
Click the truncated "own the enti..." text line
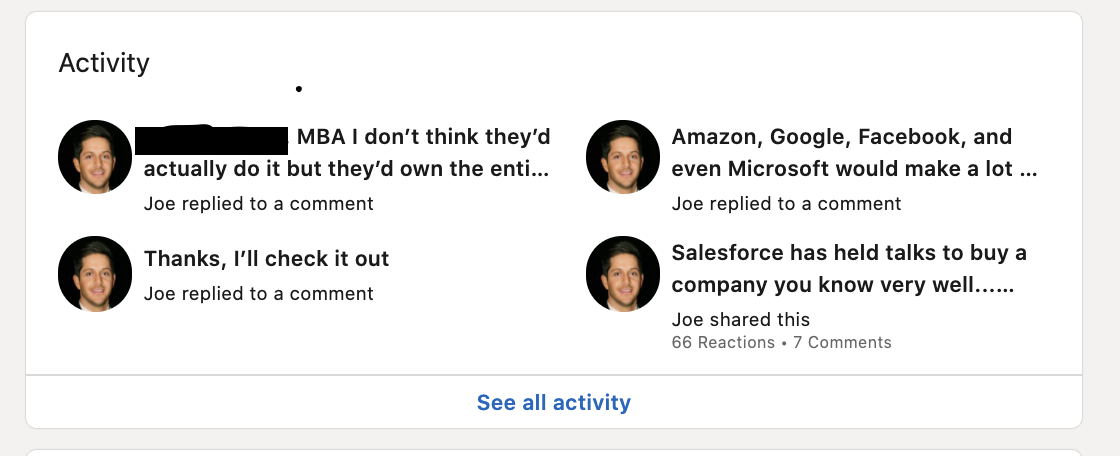(x=346, y=169)
